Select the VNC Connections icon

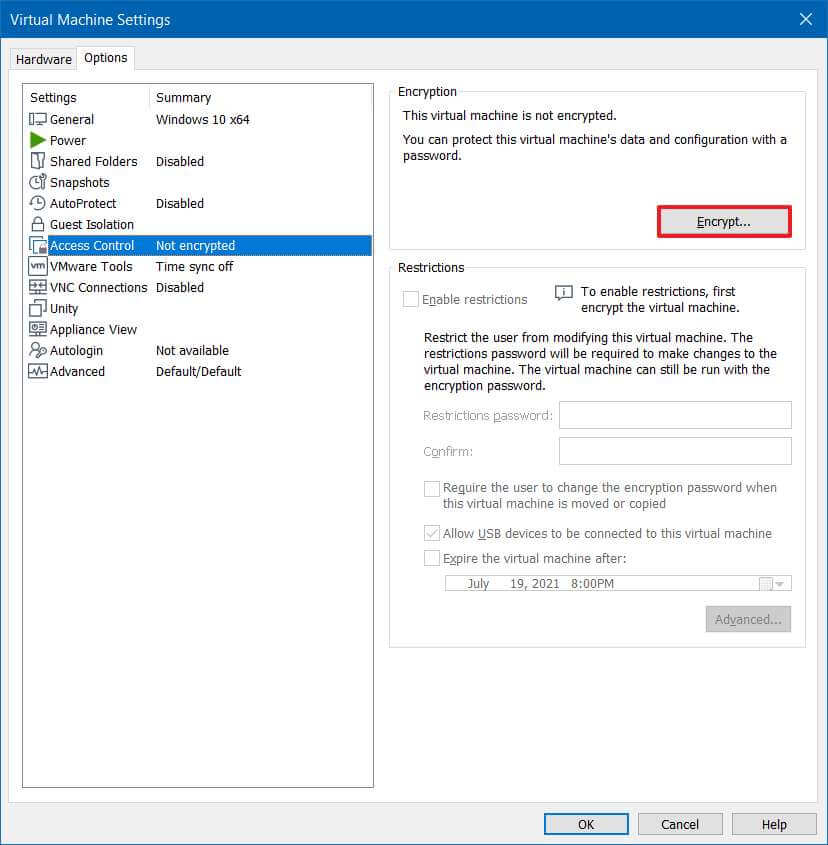(x=38, y=287)
